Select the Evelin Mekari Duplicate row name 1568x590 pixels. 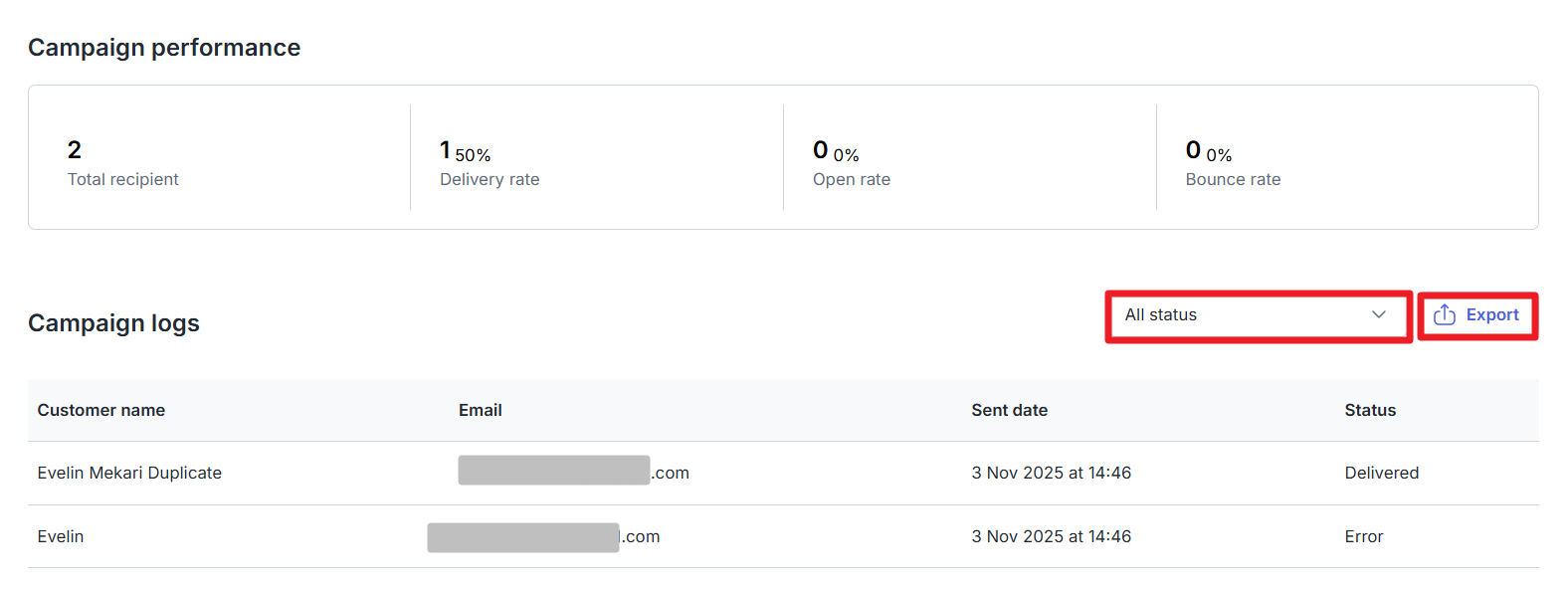point(129,473)
